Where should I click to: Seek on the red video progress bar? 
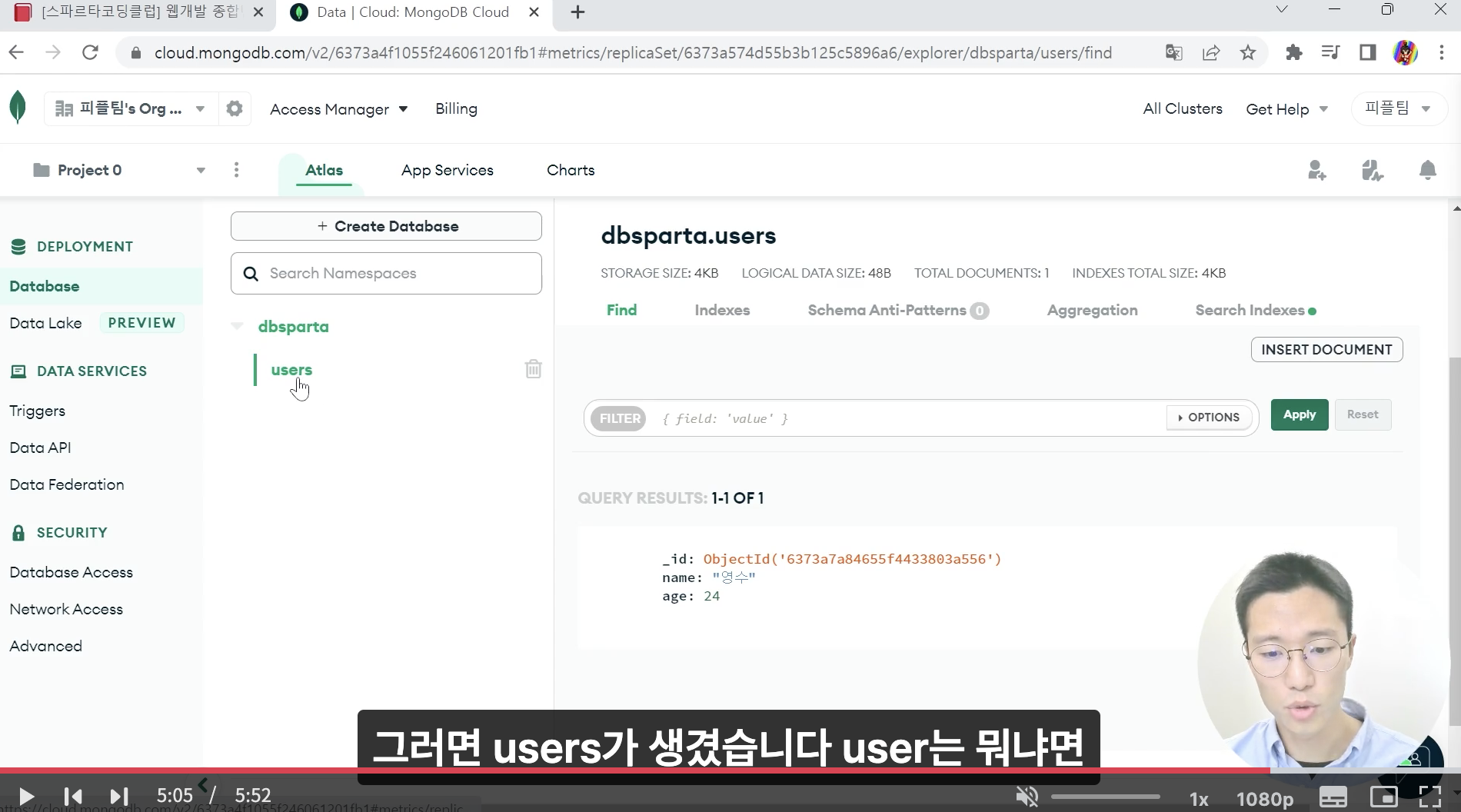[634, 770]
